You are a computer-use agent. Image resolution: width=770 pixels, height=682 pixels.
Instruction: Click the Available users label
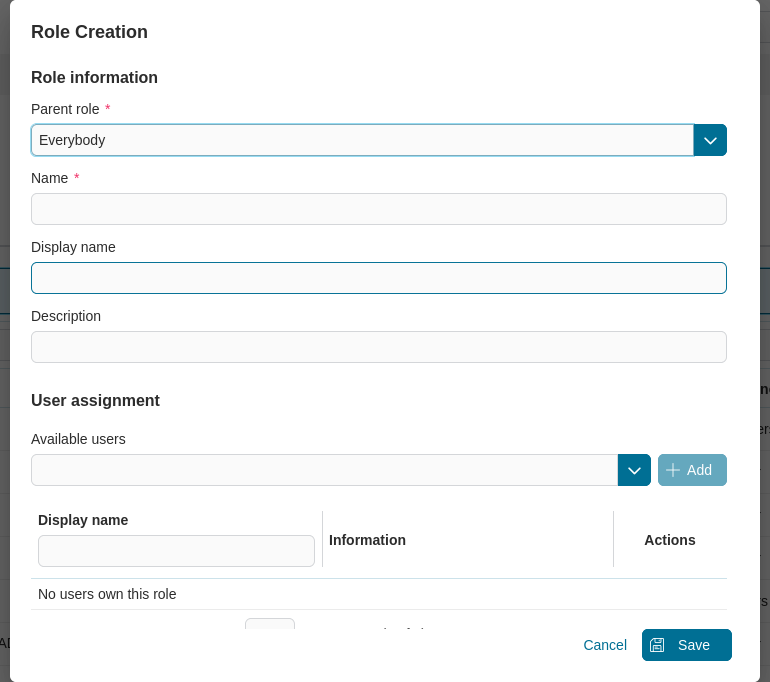(78, 439)
